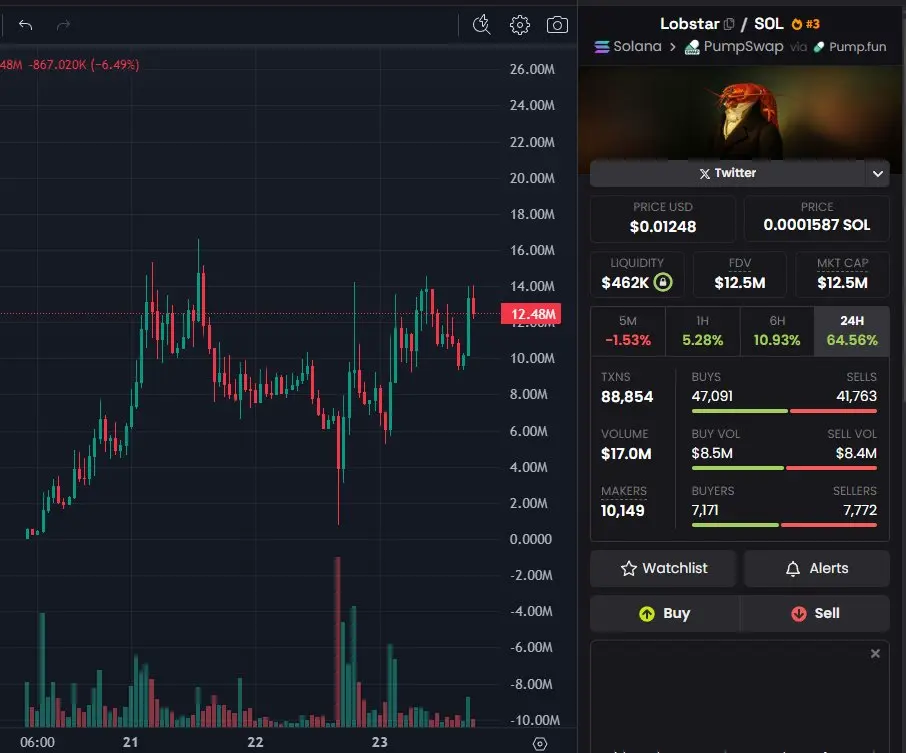The width and height of the screenshot is (906, 753).
Task: Click the redo arrow icon
Action: tap(64, 25)
